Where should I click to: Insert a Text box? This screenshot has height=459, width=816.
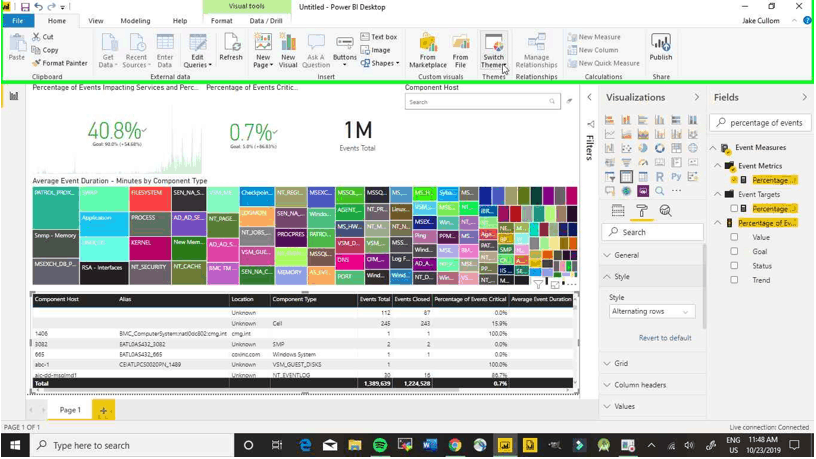pyautogui.click(x=379, y=37)
